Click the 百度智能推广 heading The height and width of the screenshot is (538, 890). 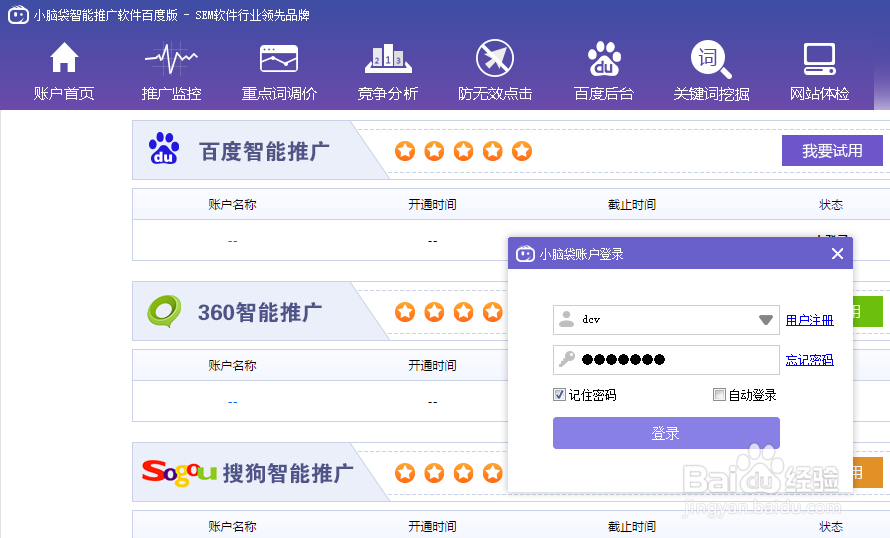pyautogui.click(x=264, y=152)
